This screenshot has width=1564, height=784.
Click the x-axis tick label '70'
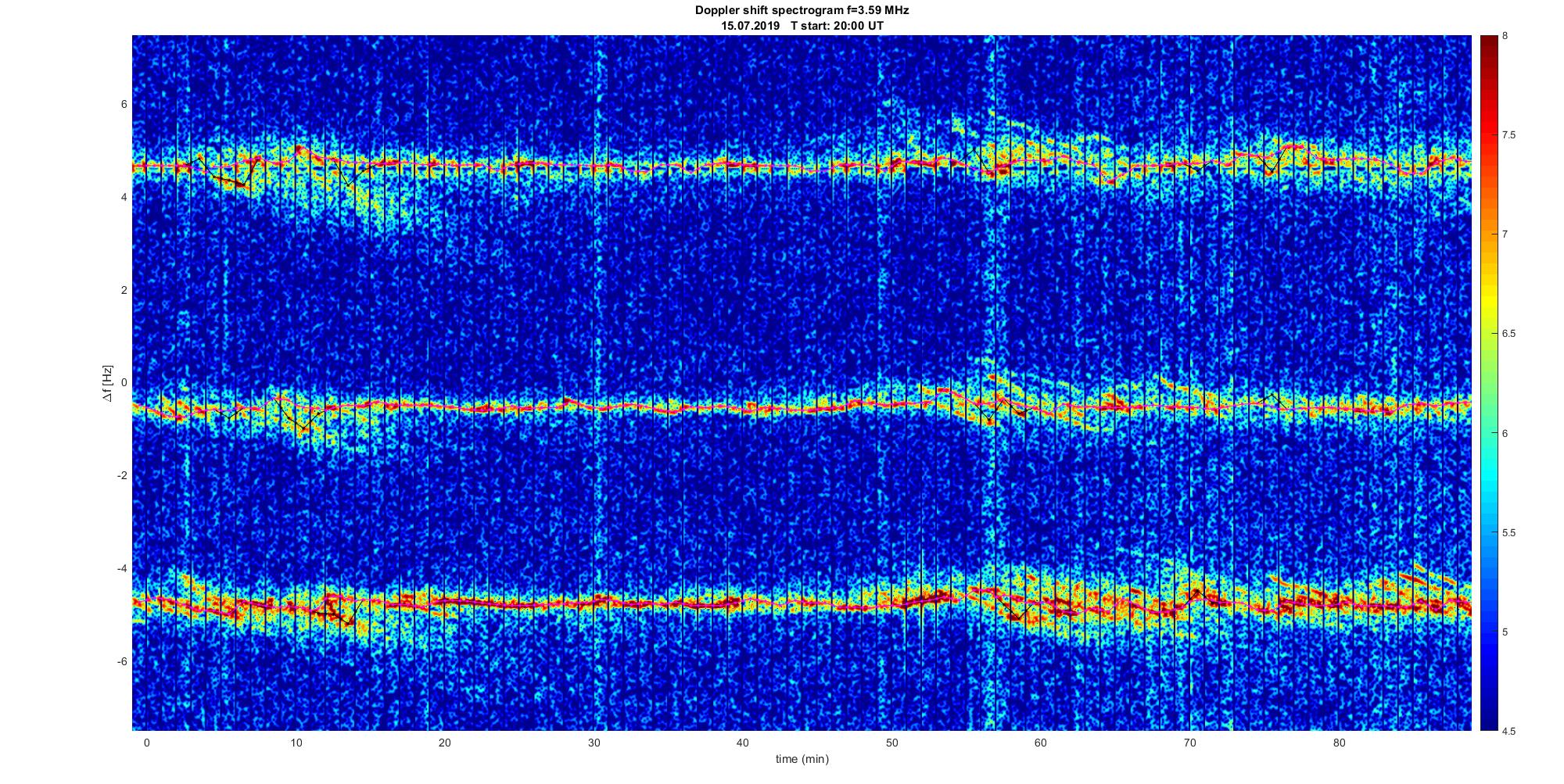pos(1189,743)
